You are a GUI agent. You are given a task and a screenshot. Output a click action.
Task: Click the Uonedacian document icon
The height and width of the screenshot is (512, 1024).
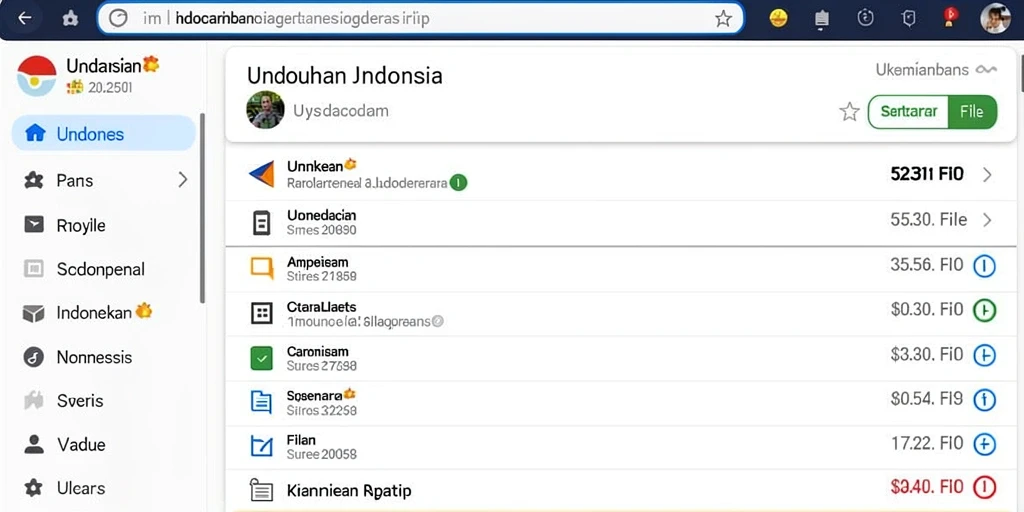261,223
